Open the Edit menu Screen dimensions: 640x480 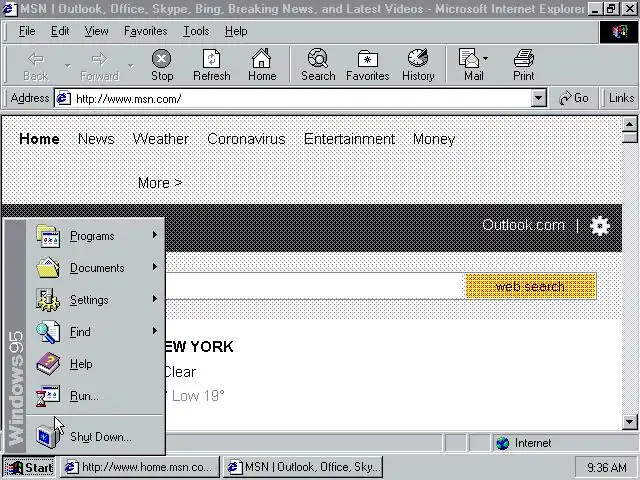coord(60,31)
